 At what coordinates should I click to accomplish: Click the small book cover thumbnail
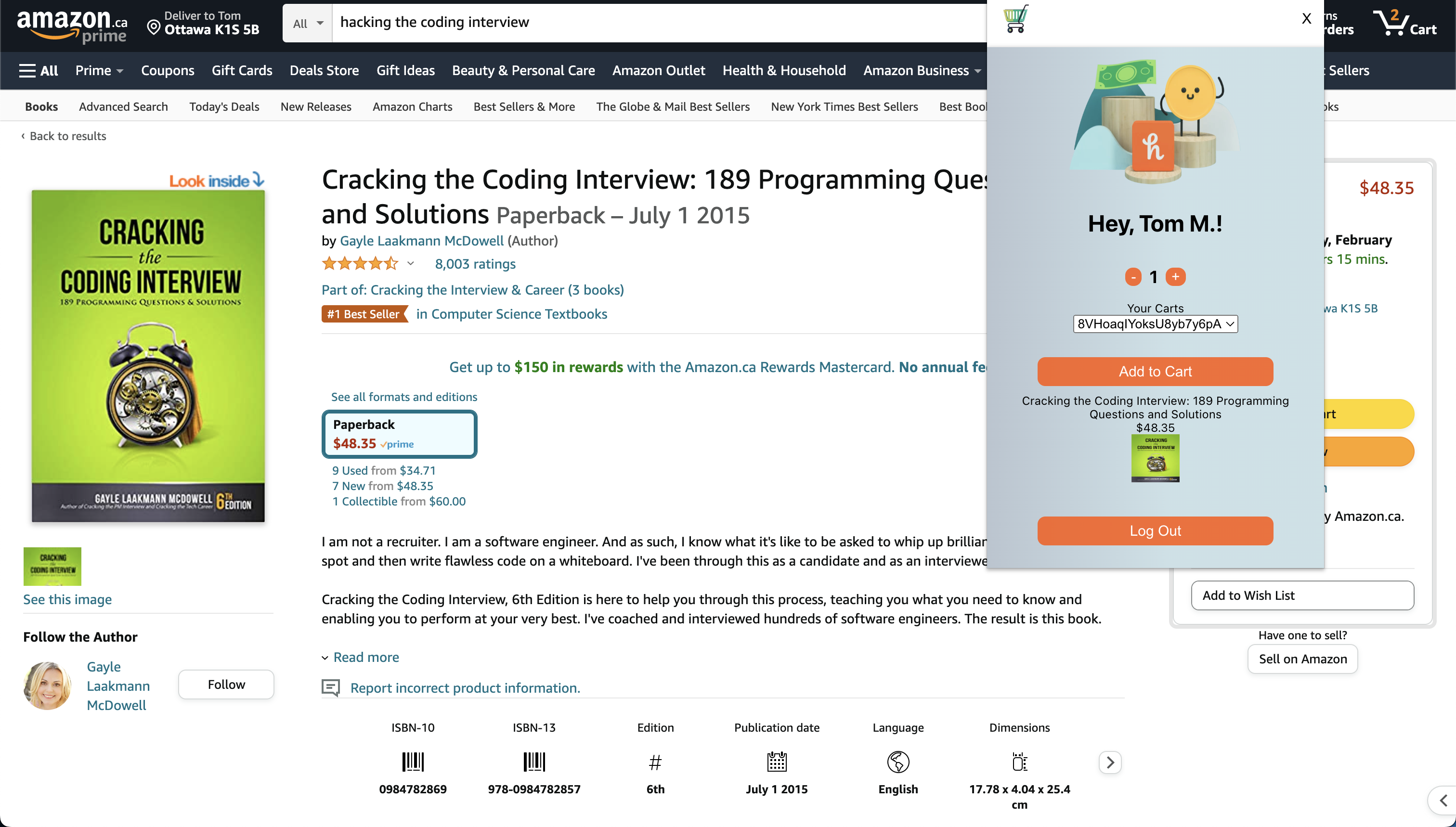[52, 566]
